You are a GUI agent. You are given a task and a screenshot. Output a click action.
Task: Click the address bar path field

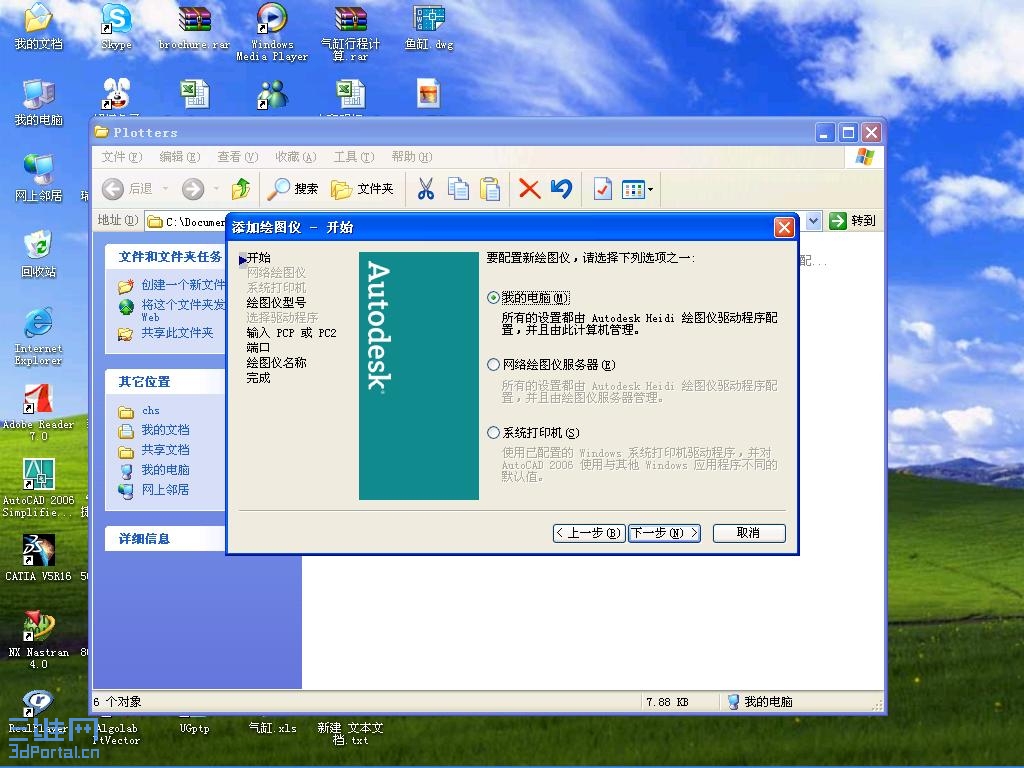pos(185,222)
